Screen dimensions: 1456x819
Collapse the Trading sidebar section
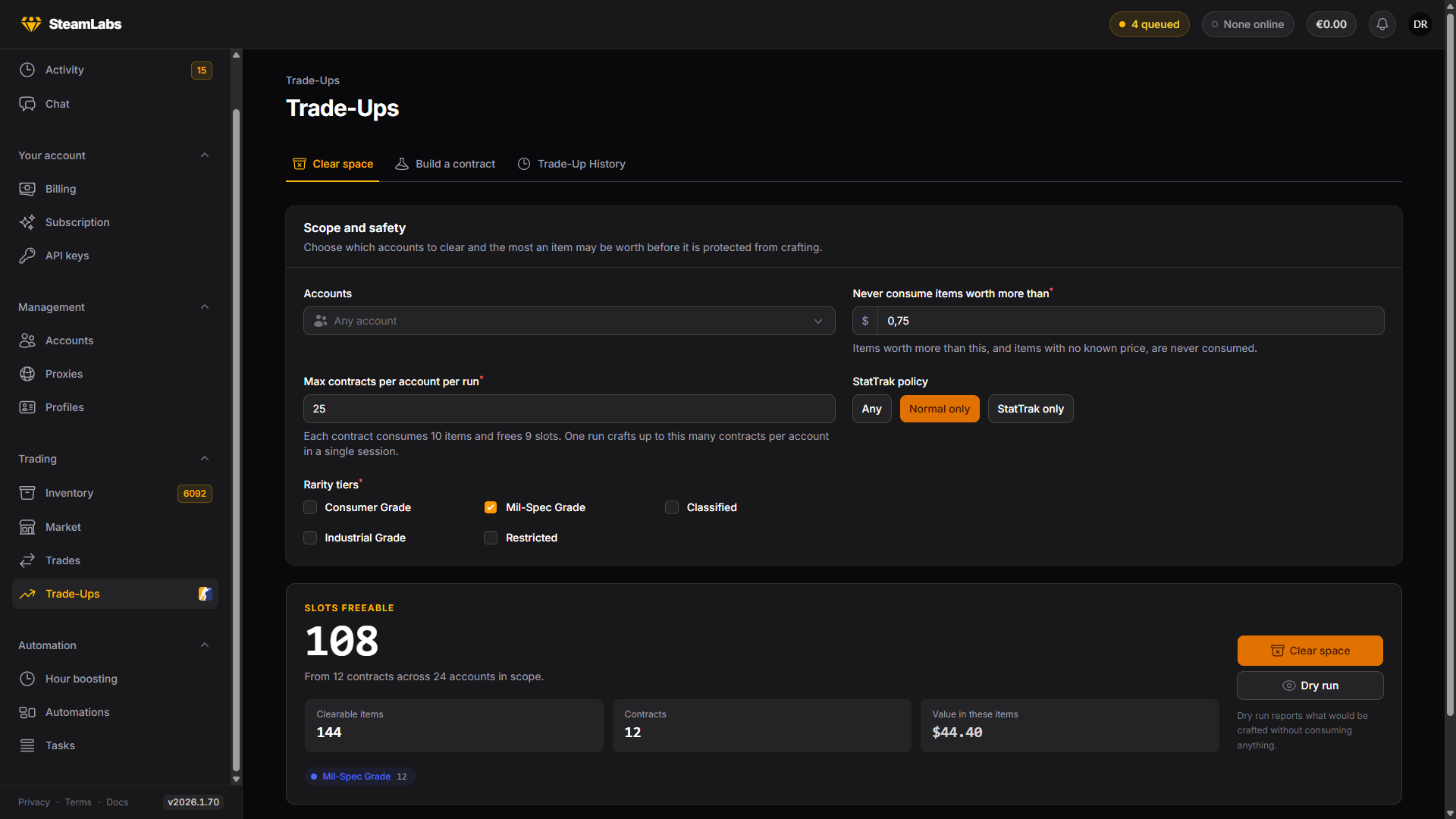pos(205,459)
